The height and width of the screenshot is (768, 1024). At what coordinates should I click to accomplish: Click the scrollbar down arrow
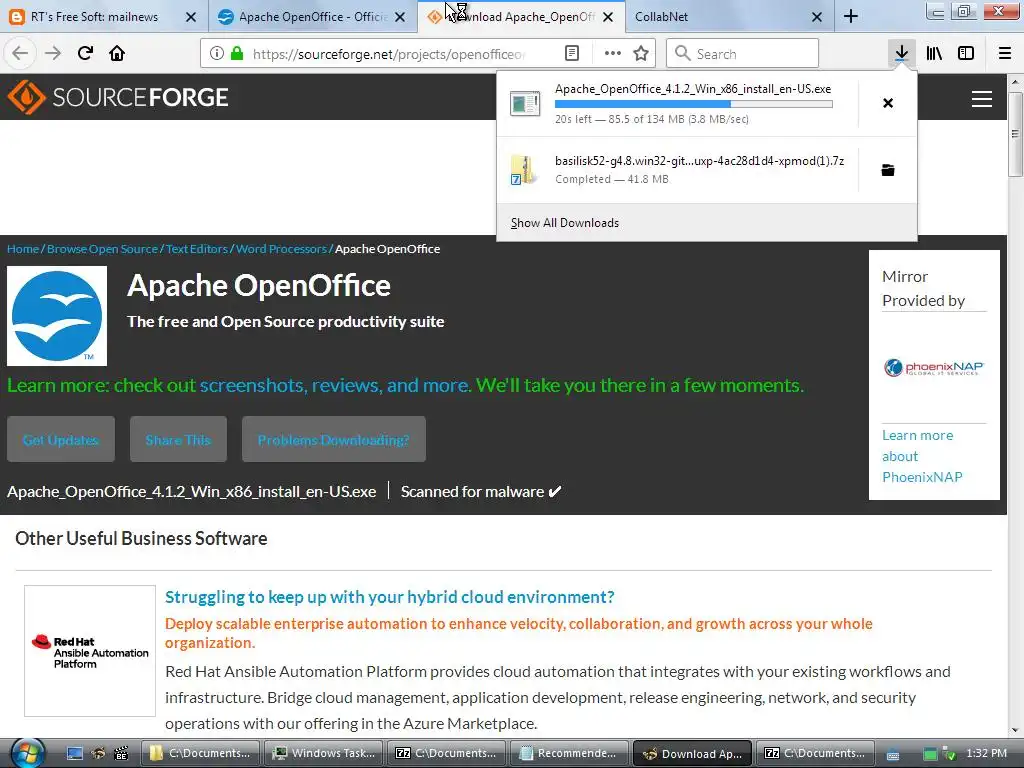click(x=1015, y=731)
